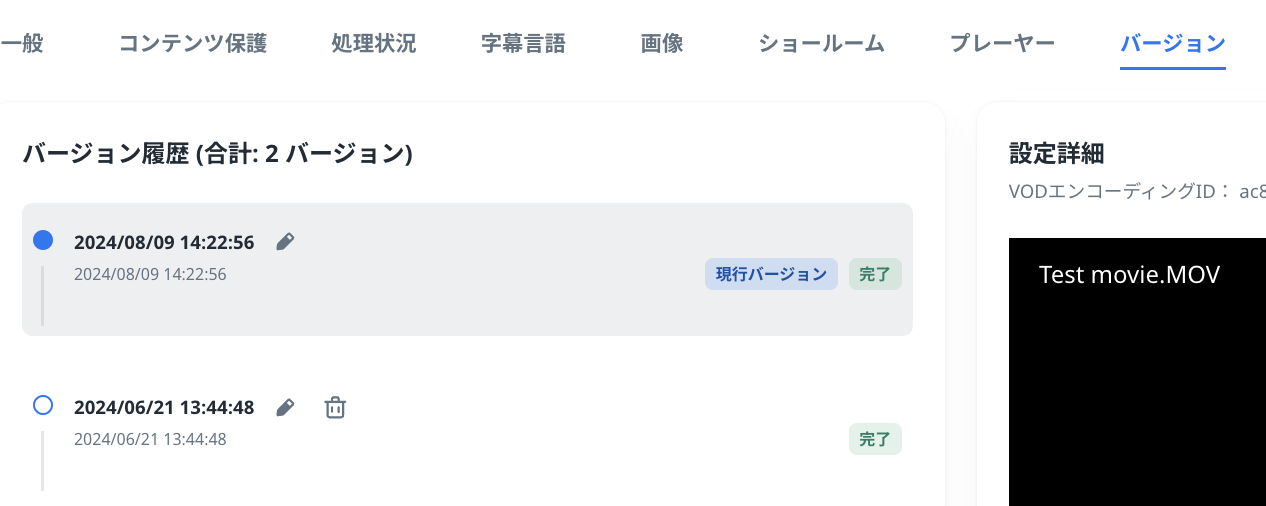Select the filled current version timeline dot
Image resolution: width=1266 pixels, height=506 pixels.
[x=43, y=240]
